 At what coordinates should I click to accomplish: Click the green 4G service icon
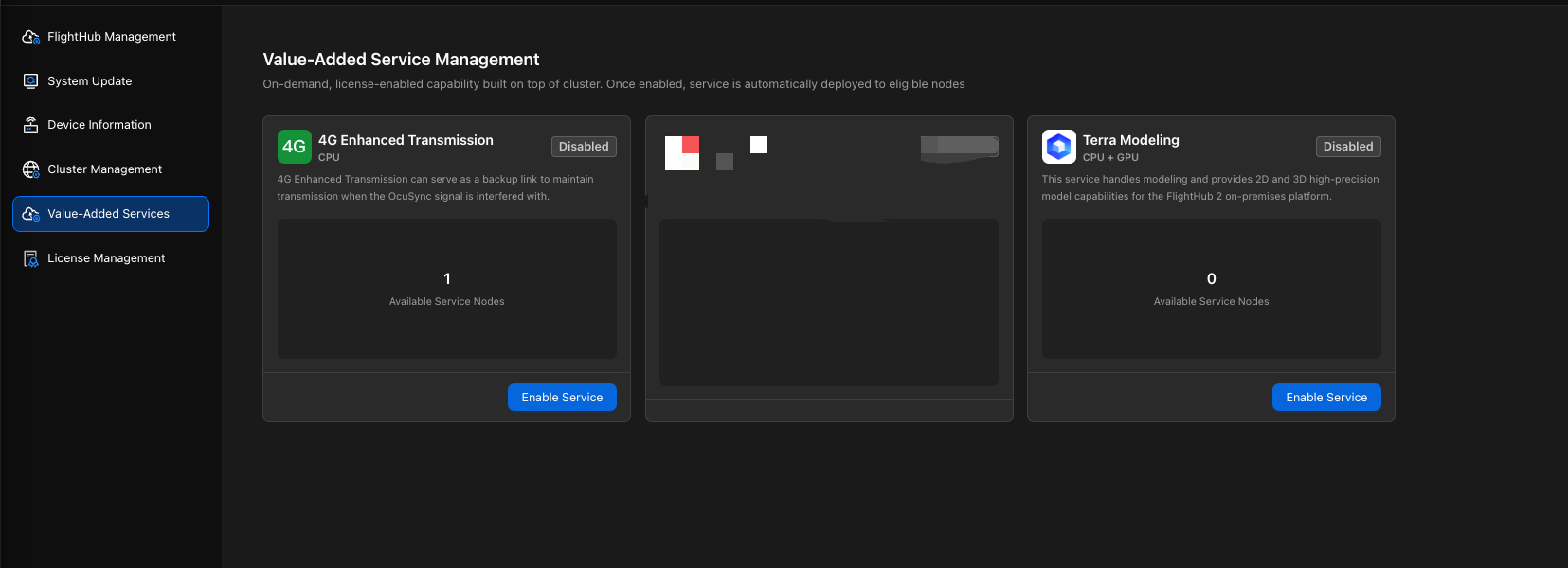coord(294,147)
